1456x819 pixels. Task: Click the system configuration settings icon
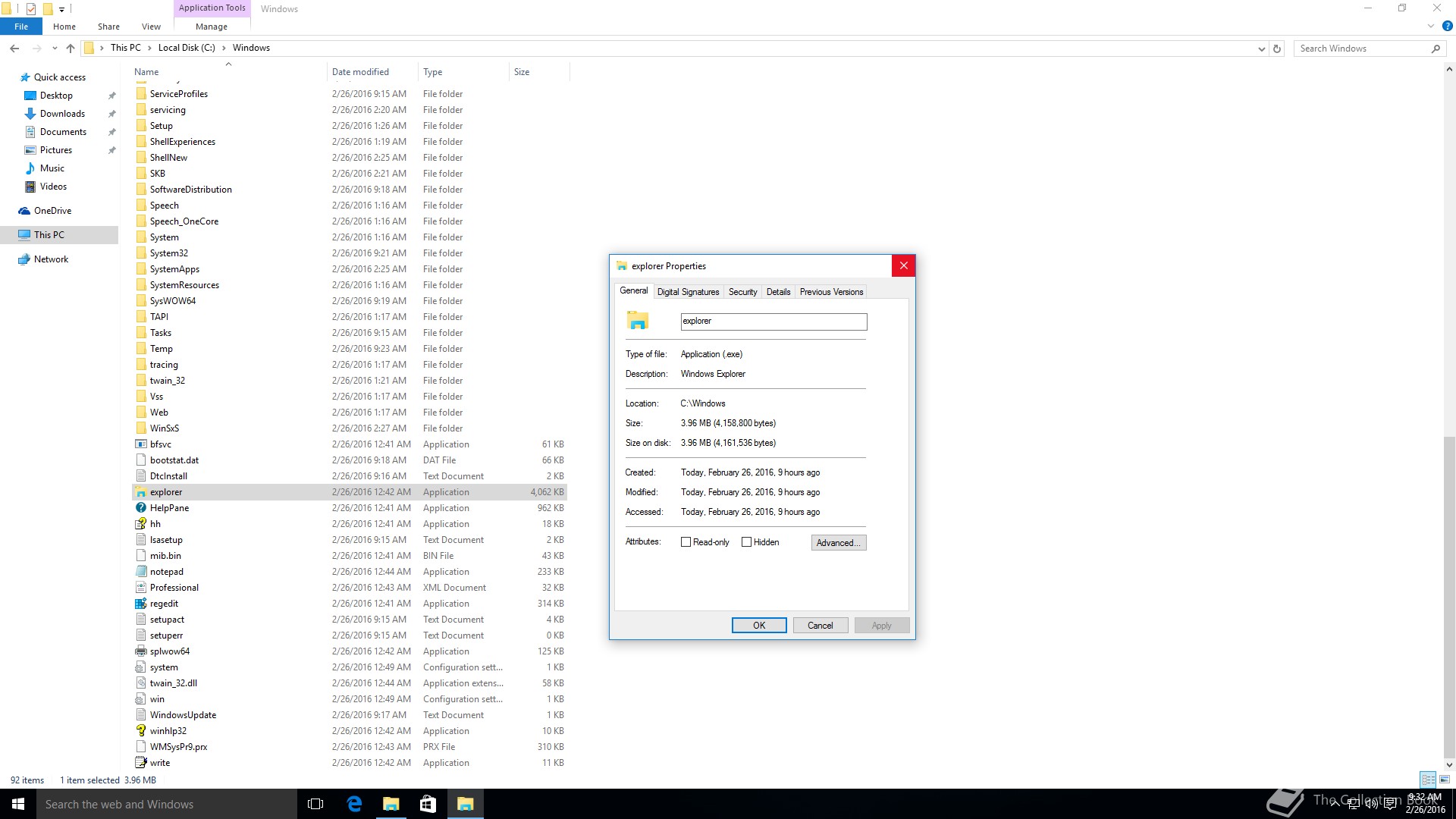140,667
